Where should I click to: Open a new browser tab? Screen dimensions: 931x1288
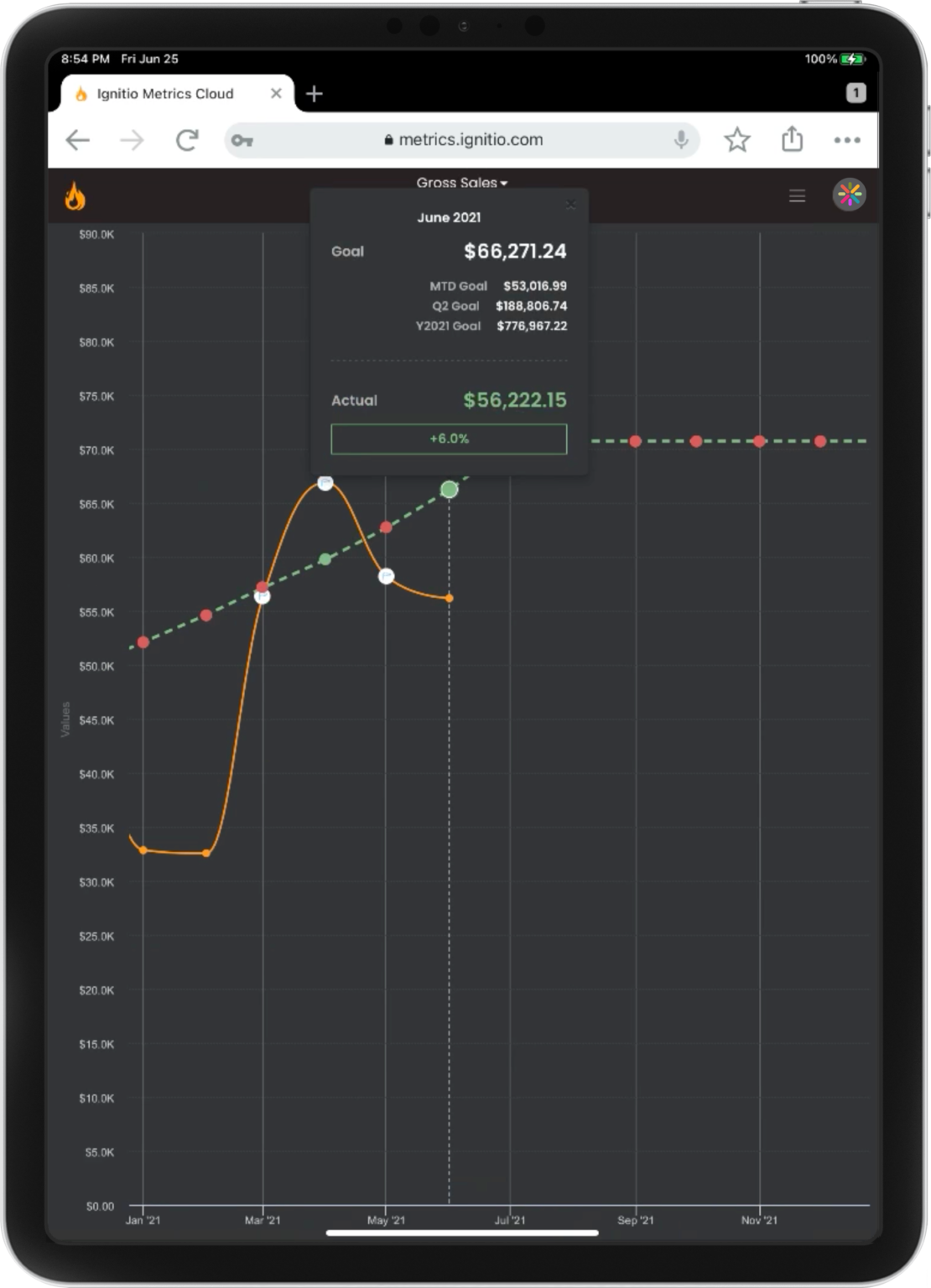[x=314, y=93]
